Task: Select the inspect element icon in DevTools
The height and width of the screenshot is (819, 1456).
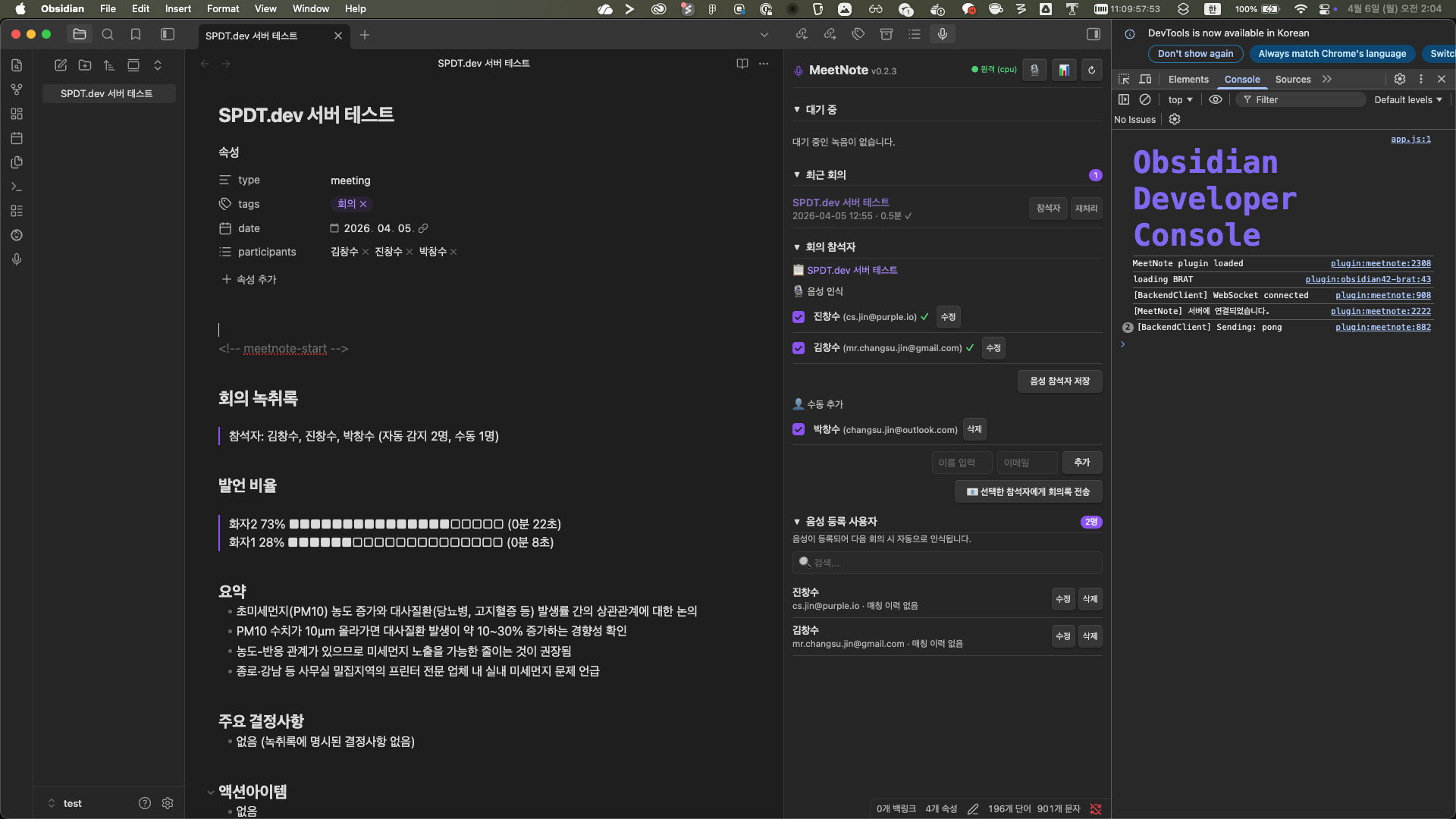Action: click(x=1123, y=79)
